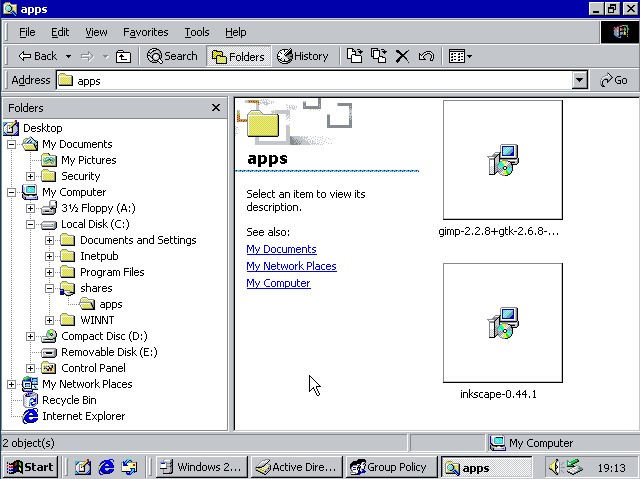Click the Undo toolbar icon

tap(426, 56)
